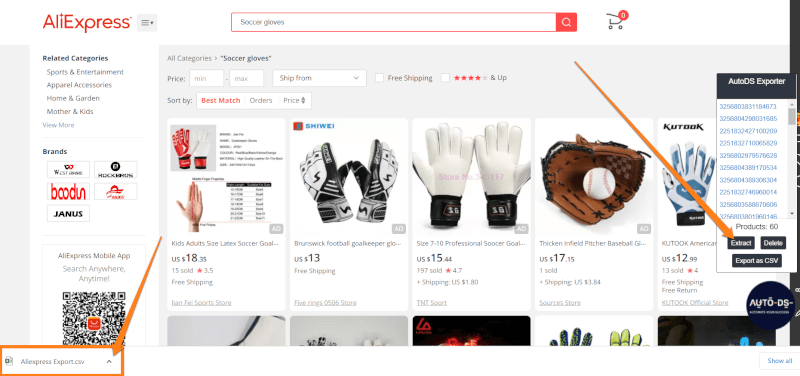Enable the Free Shipping checkbox
Image resolution: width=800 pixels, height=376 pixels.
point(380,78)
